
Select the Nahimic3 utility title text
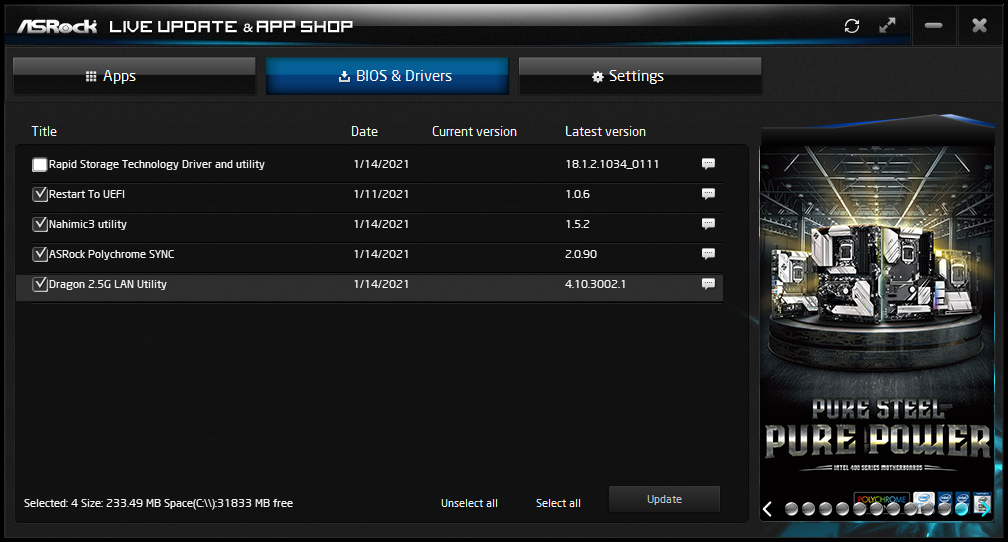87,224
